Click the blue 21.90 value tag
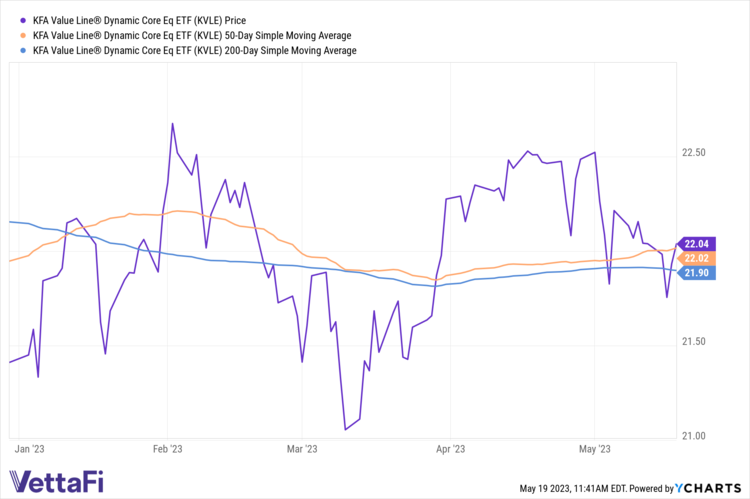 696,272
